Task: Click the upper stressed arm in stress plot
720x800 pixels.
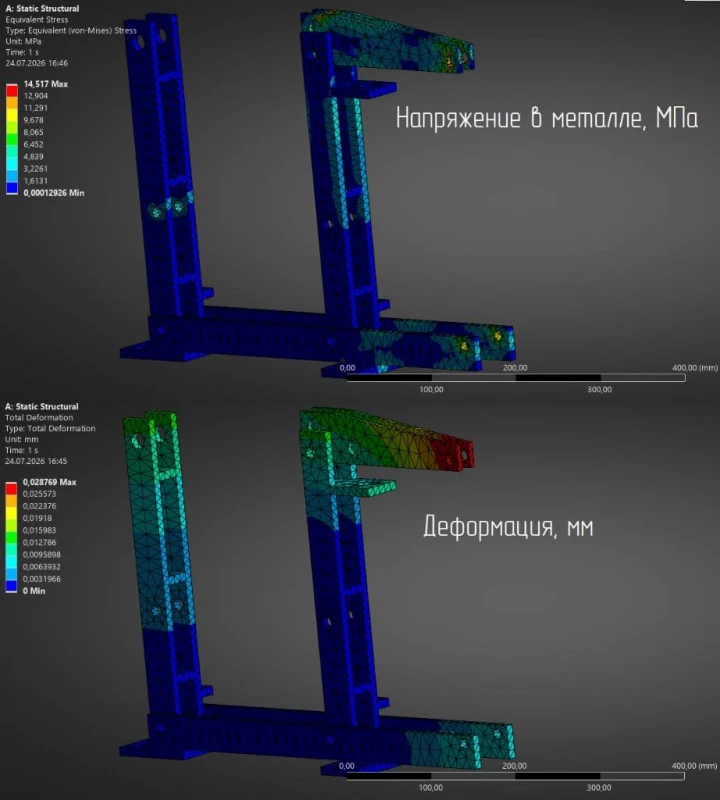Action: (389, 42)
